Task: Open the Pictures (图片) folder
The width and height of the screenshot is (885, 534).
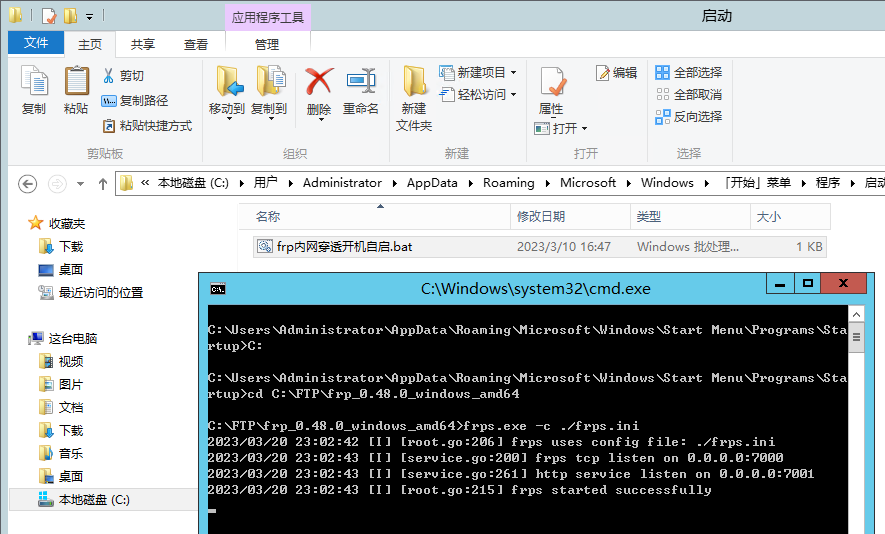Action: (x=62, y=384)
